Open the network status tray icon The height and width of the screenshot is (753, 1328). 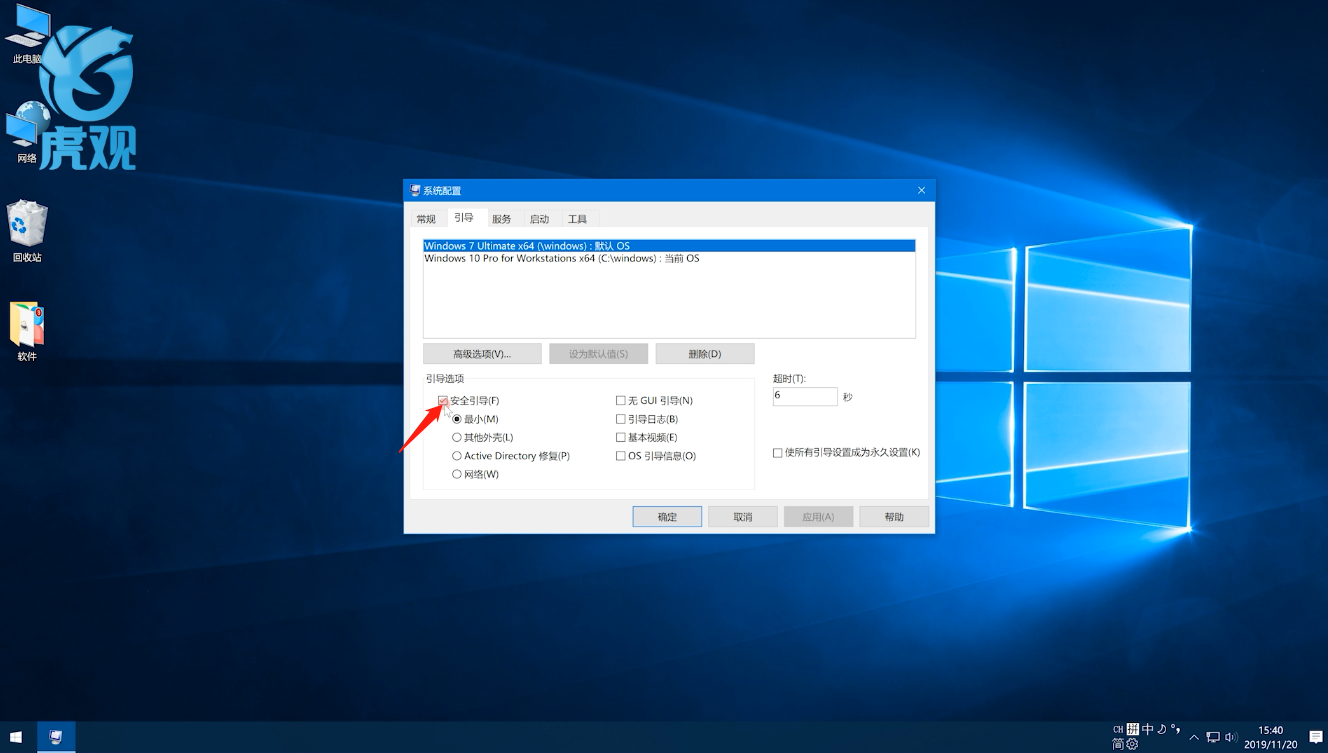click(1212, 737)
